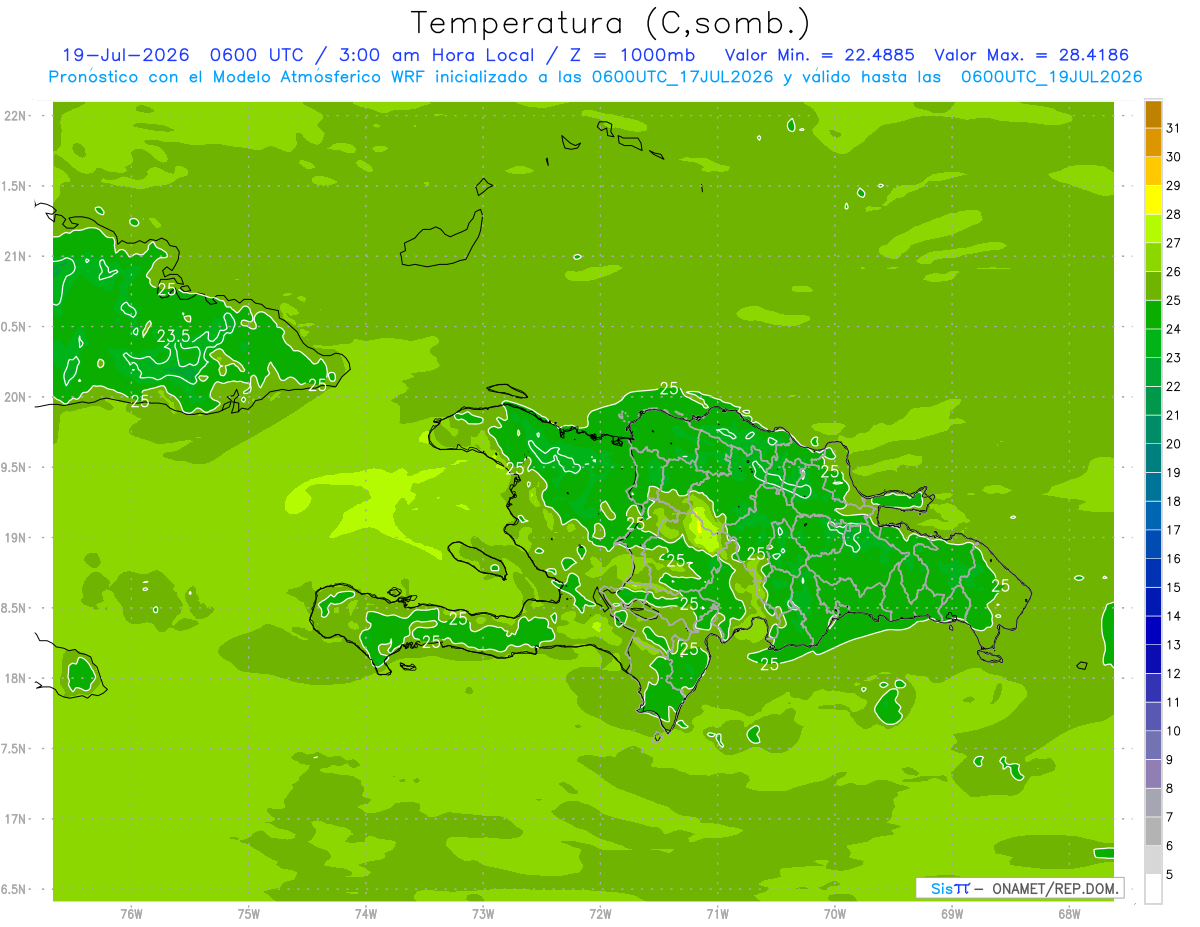Screen dimensions: 1200x927
Task: Click the amber swatch between 29 and 30
Action: point(1153,171)
